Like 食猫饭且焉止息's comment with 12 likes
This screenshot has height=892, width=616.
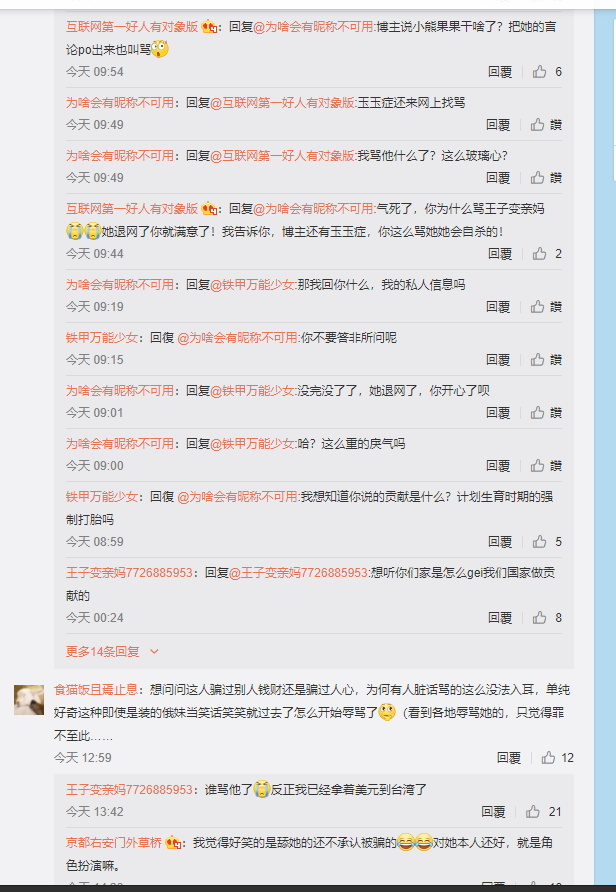pyautogui.click(x=557, y=758)
